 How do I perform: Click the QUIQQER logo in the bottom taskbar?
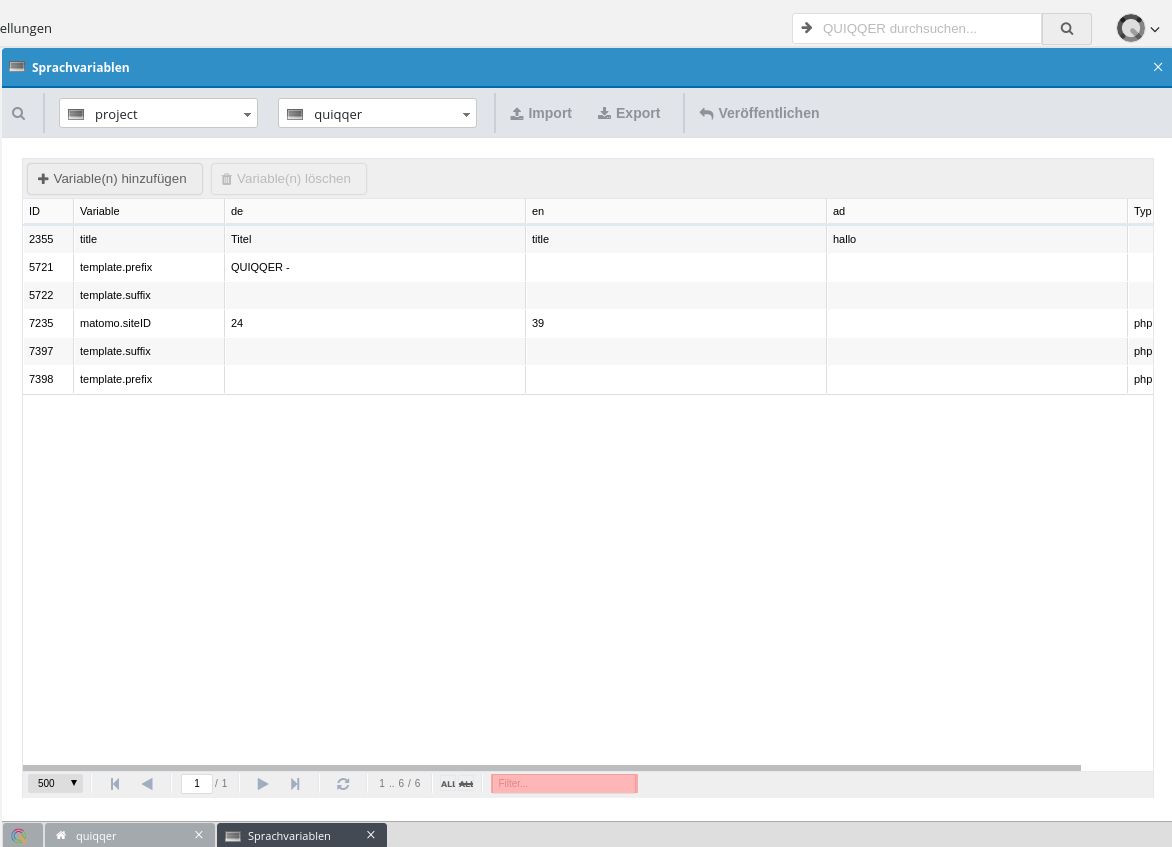(x=20, y=835)
